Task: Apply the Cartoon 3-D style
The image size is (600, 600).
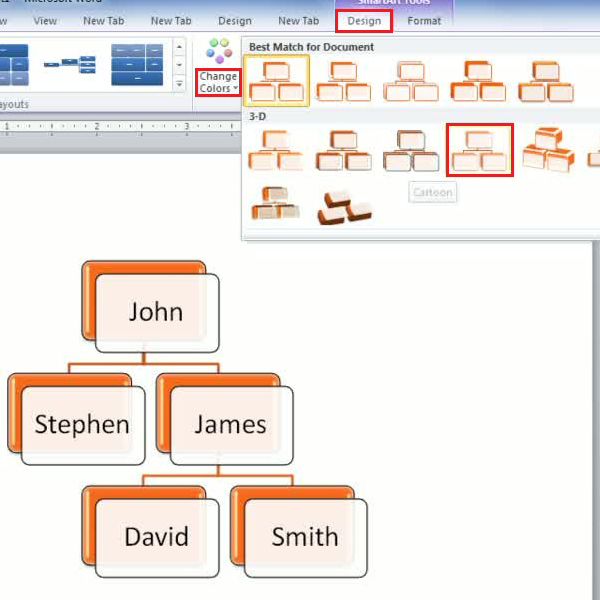Action: (x=480, y=150)
